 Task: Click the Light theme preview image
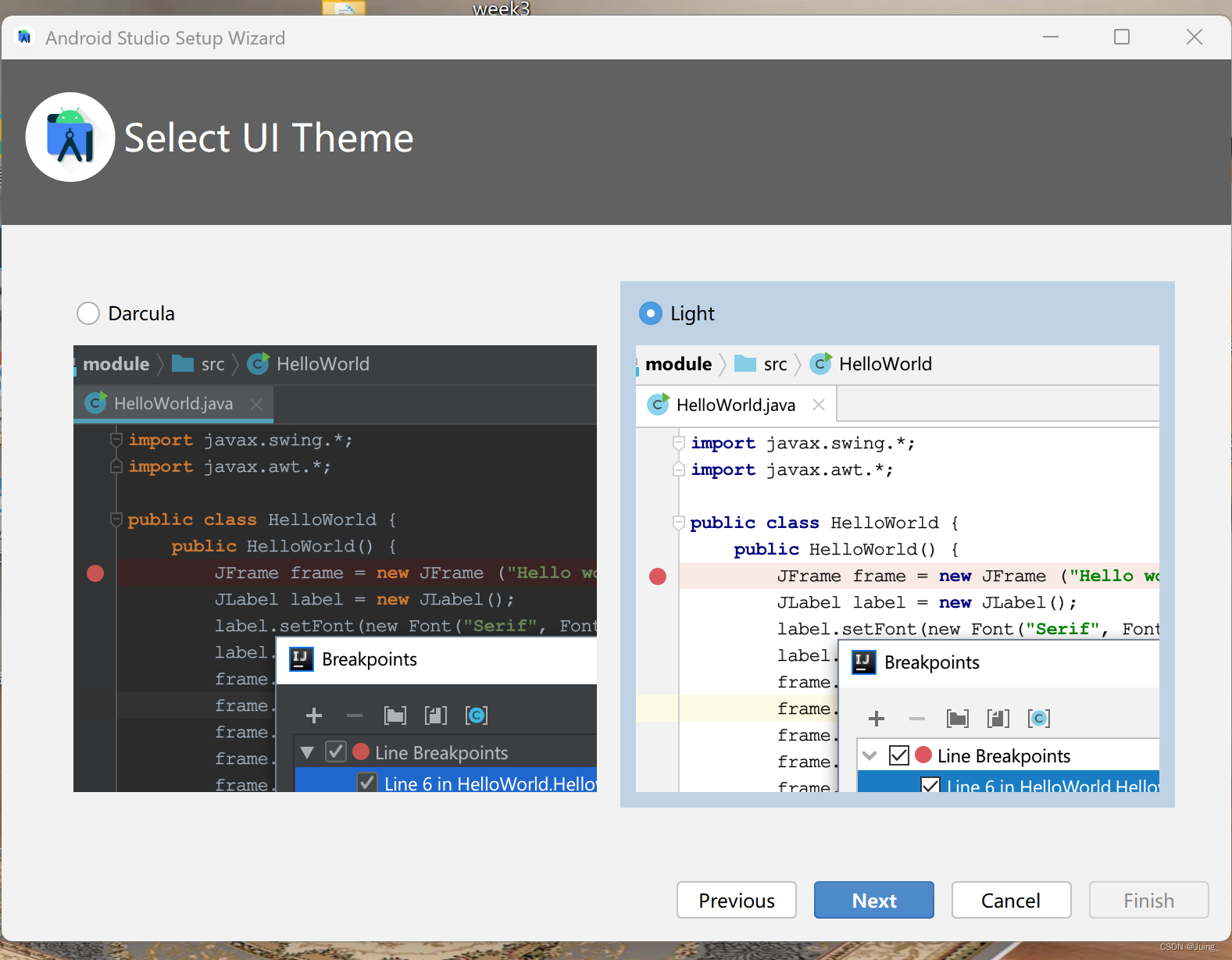tap(898, 569)
